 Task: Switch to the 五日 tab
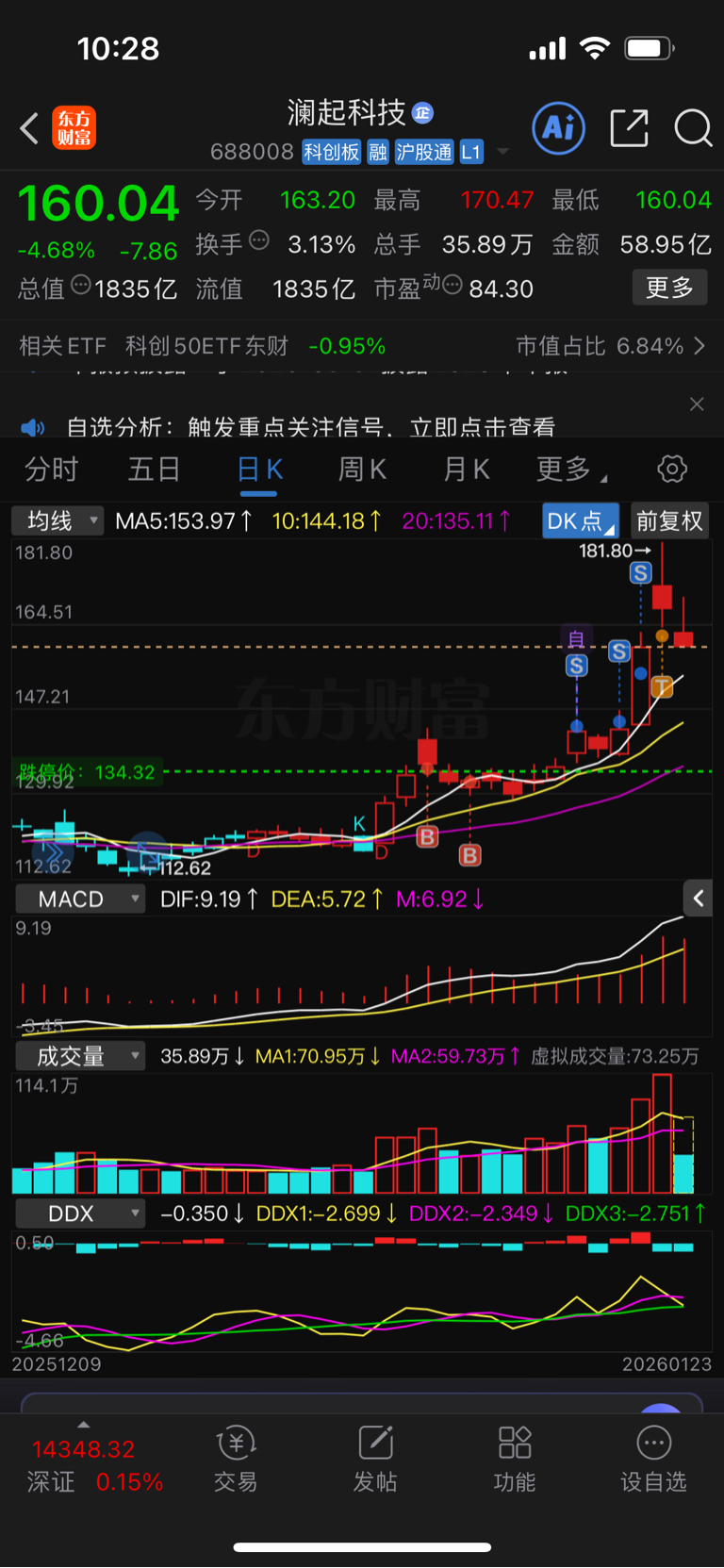(x=155, y=469)
